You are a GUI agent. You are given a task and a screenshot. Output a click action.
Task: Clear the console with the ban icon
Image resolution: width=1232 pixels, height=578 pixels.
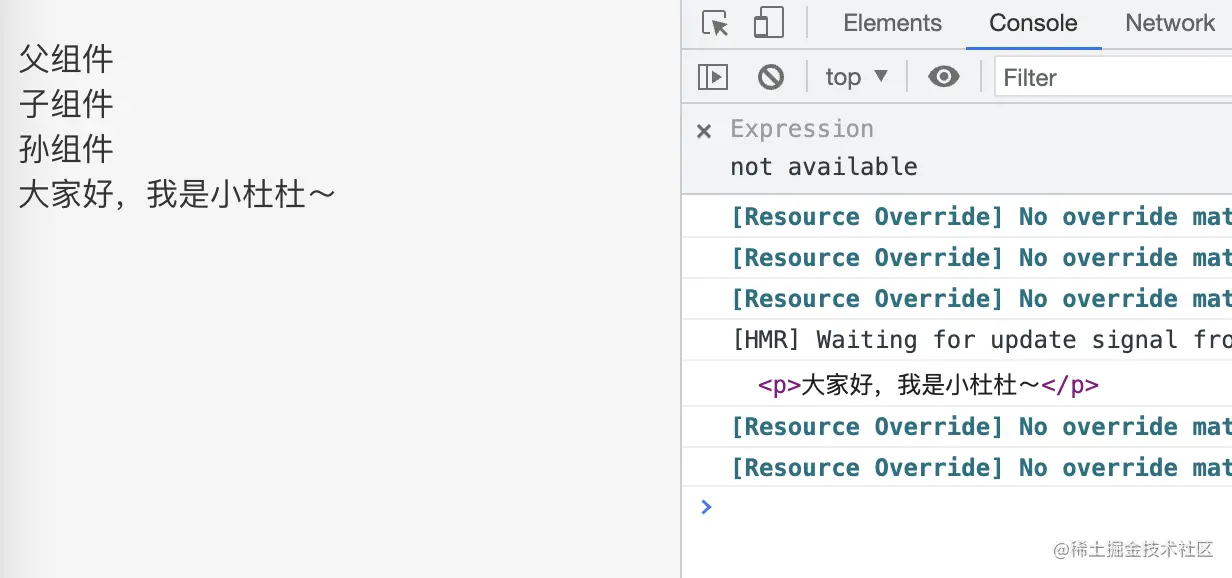pyautogui.click(x=771, y=77)
